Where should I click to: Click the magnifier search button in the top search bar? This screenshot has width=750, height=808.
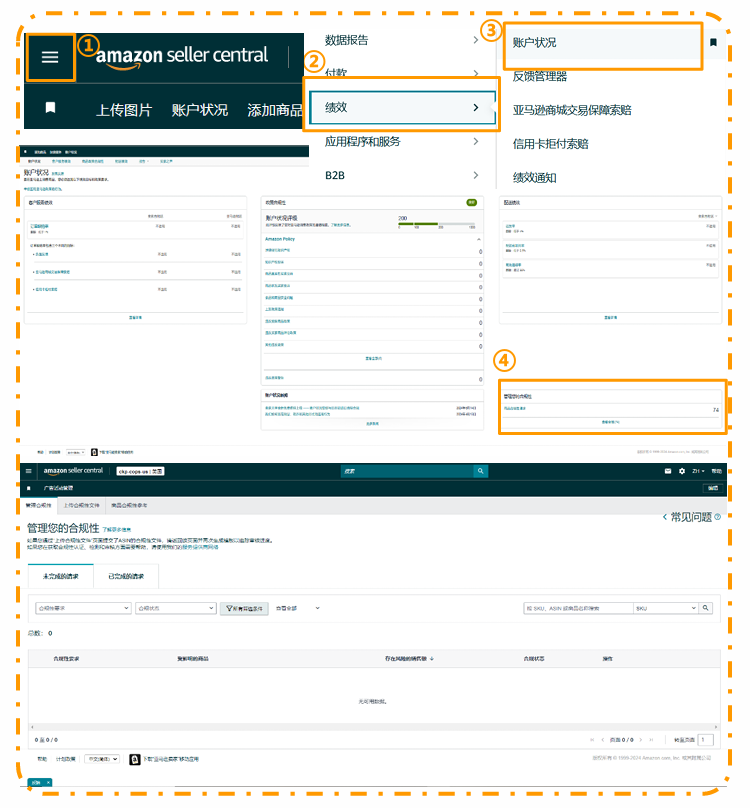(x=480, y=471)
